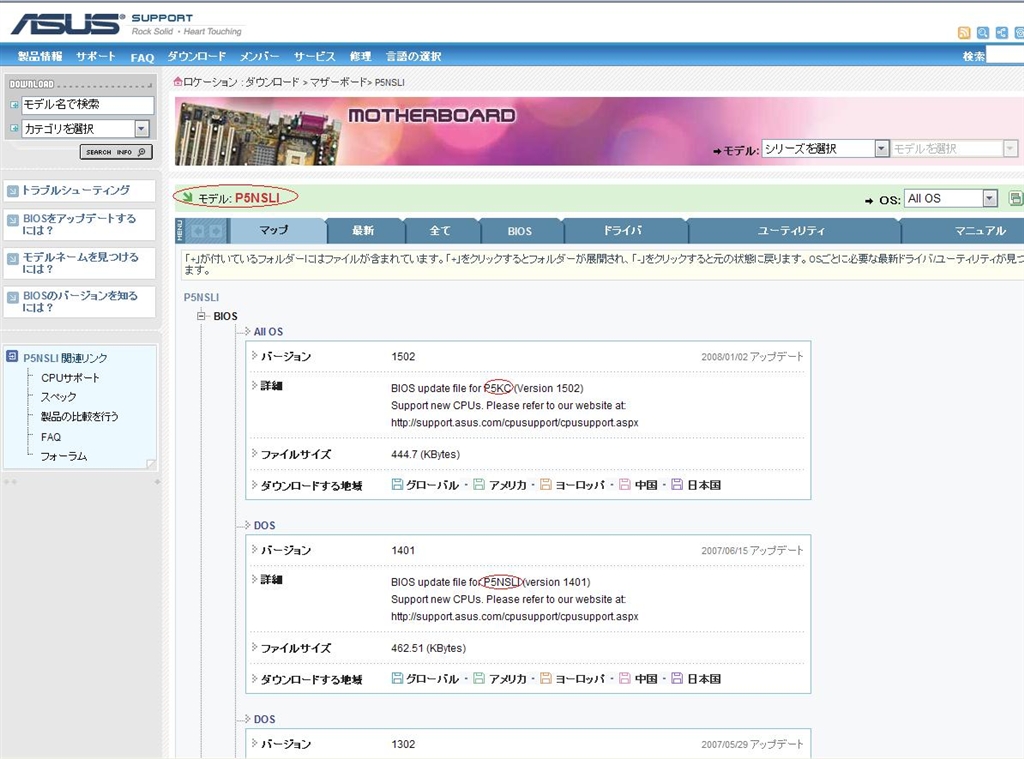Open the 製品の比較を行う link
1024x759 pixels.
(79, 416)
